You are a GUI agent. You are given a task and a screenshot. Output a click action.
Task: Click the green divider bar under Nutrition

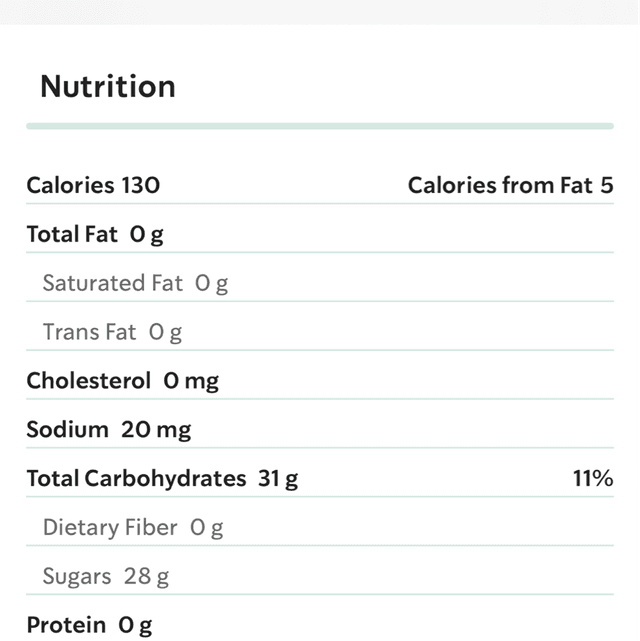(x=320, y=126)
